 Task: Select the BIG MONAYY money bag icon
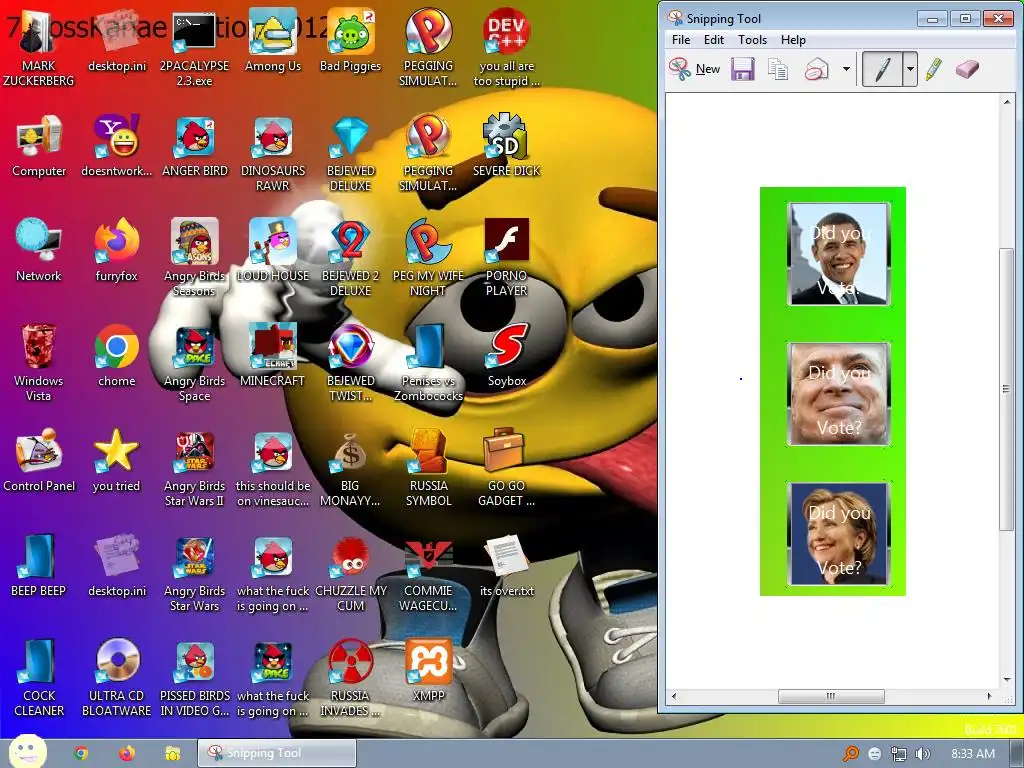(x=350, y=469)
